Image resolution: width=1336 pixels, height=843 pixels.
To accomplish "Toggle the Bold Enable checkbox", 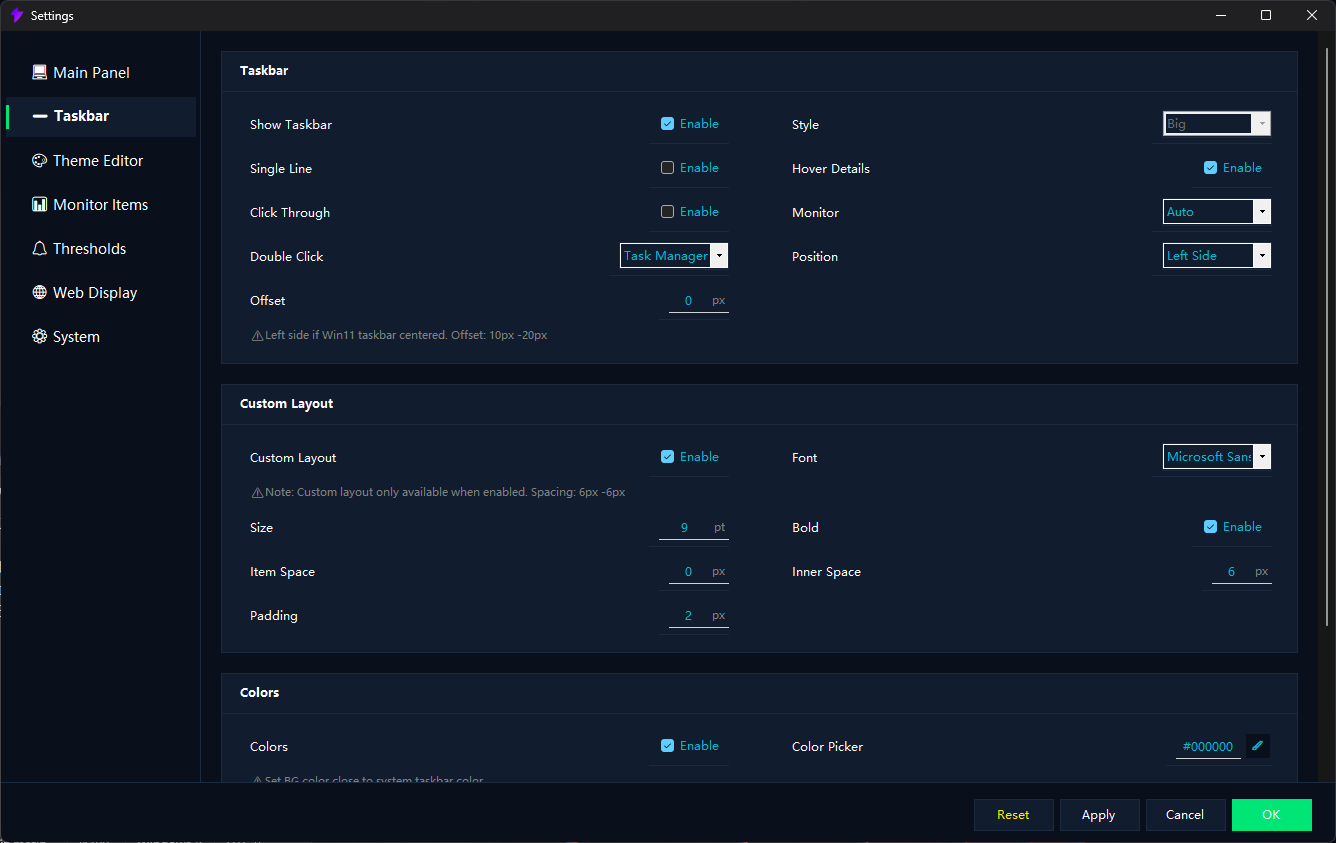I will pyautogui.click(x=1210, y=527).
